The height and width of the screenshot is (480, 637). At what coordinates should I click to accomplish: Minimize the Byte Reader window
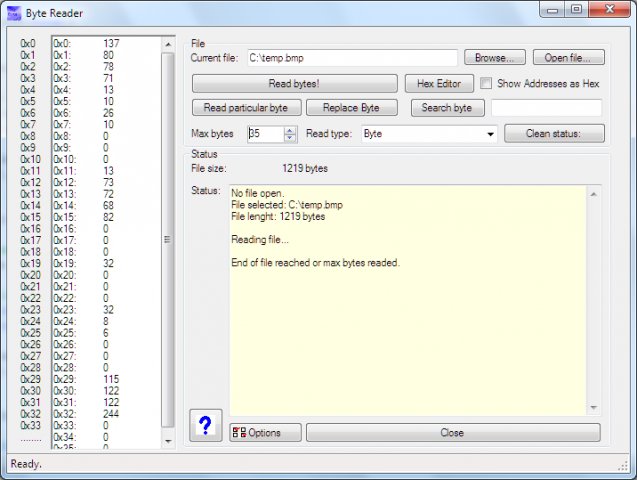click(553, 10)
